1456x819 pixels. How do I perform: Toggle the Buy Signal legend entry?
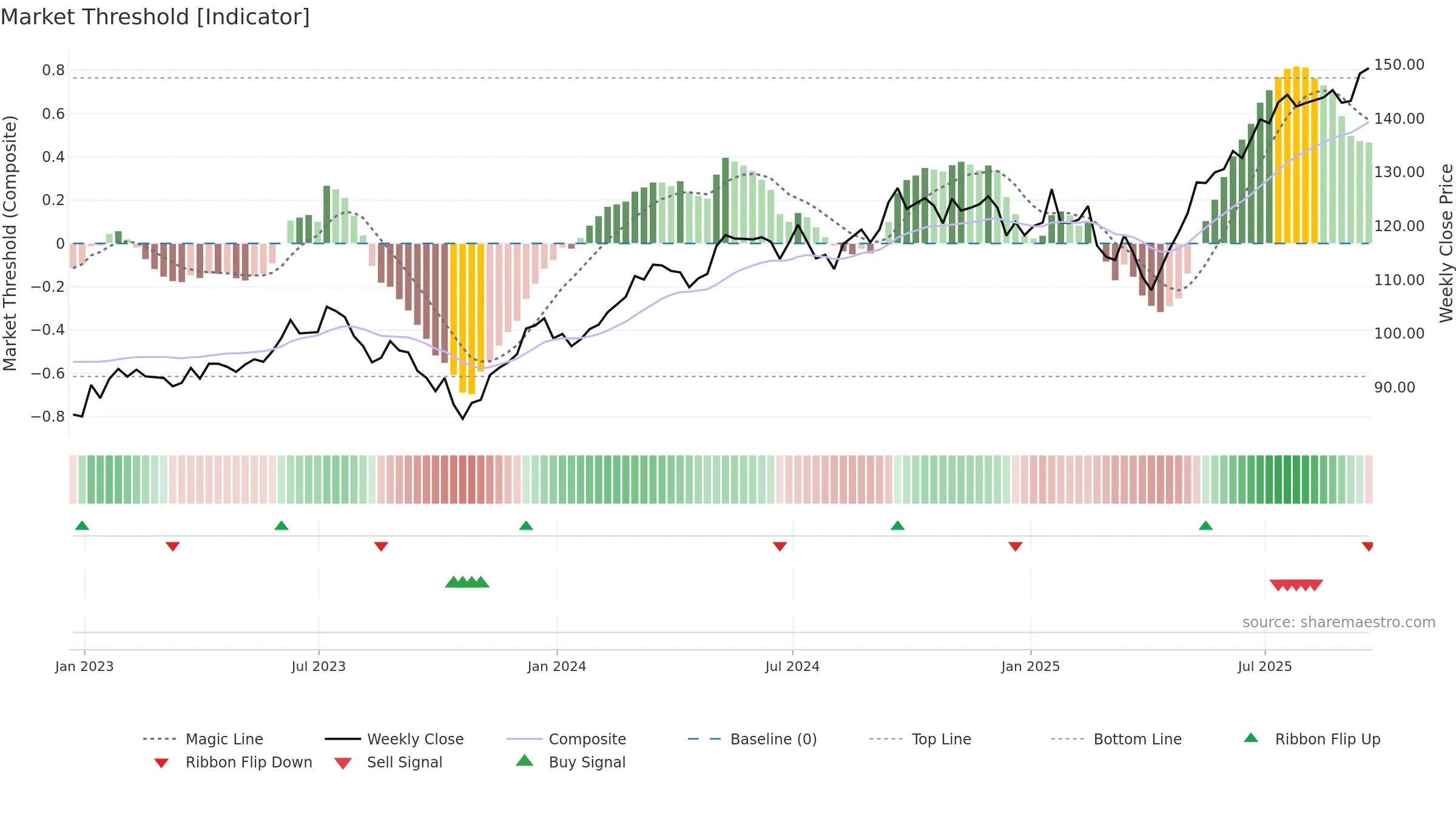tap(570, 762)
